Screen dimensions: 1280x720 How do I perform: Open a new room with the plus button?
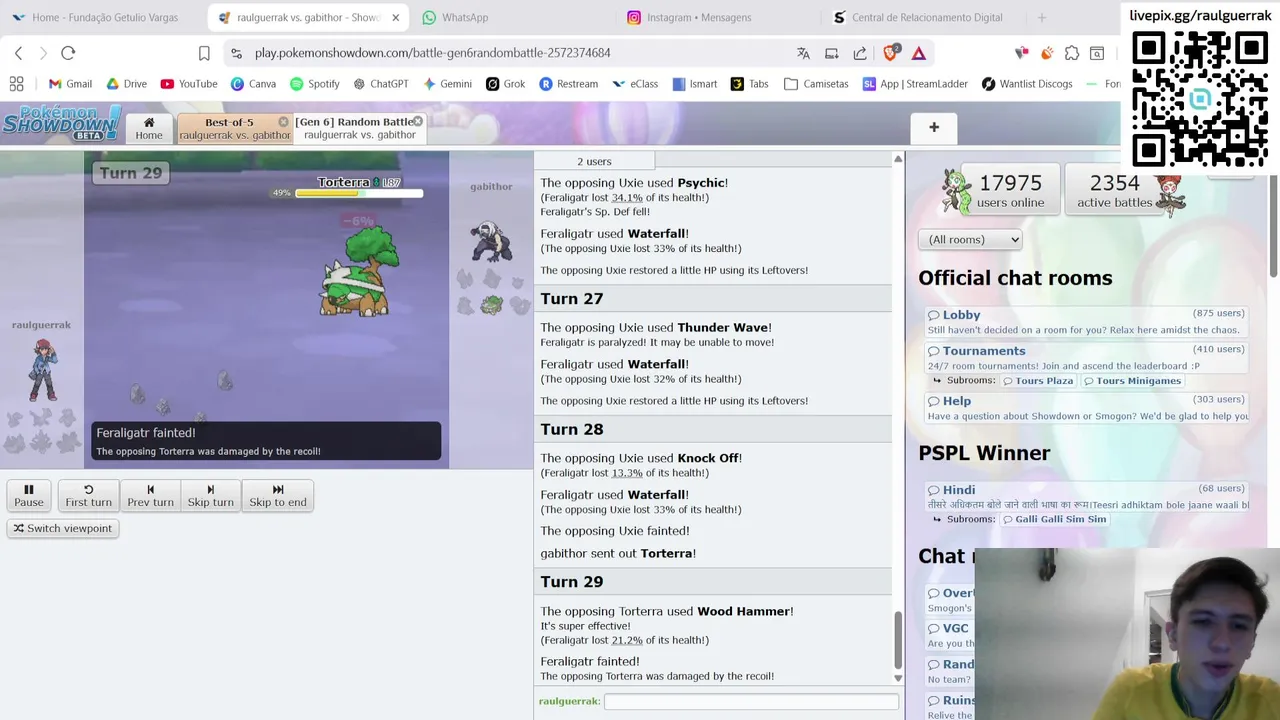pos(934,127)
